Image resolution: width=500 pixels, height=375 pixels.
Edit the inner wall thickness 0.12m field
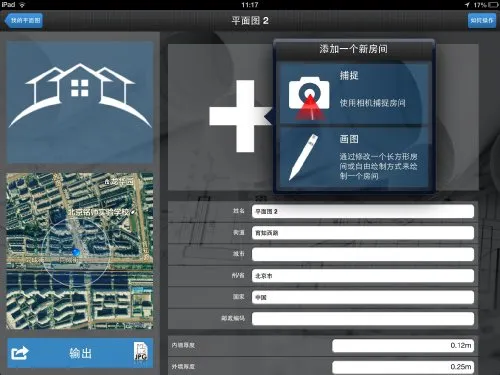[403, 346]
